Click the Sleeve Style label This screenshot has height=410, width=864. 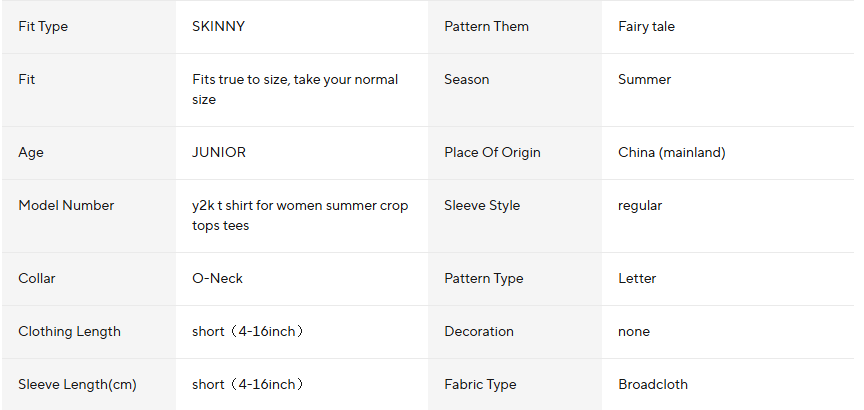click(x=482, y=205)
